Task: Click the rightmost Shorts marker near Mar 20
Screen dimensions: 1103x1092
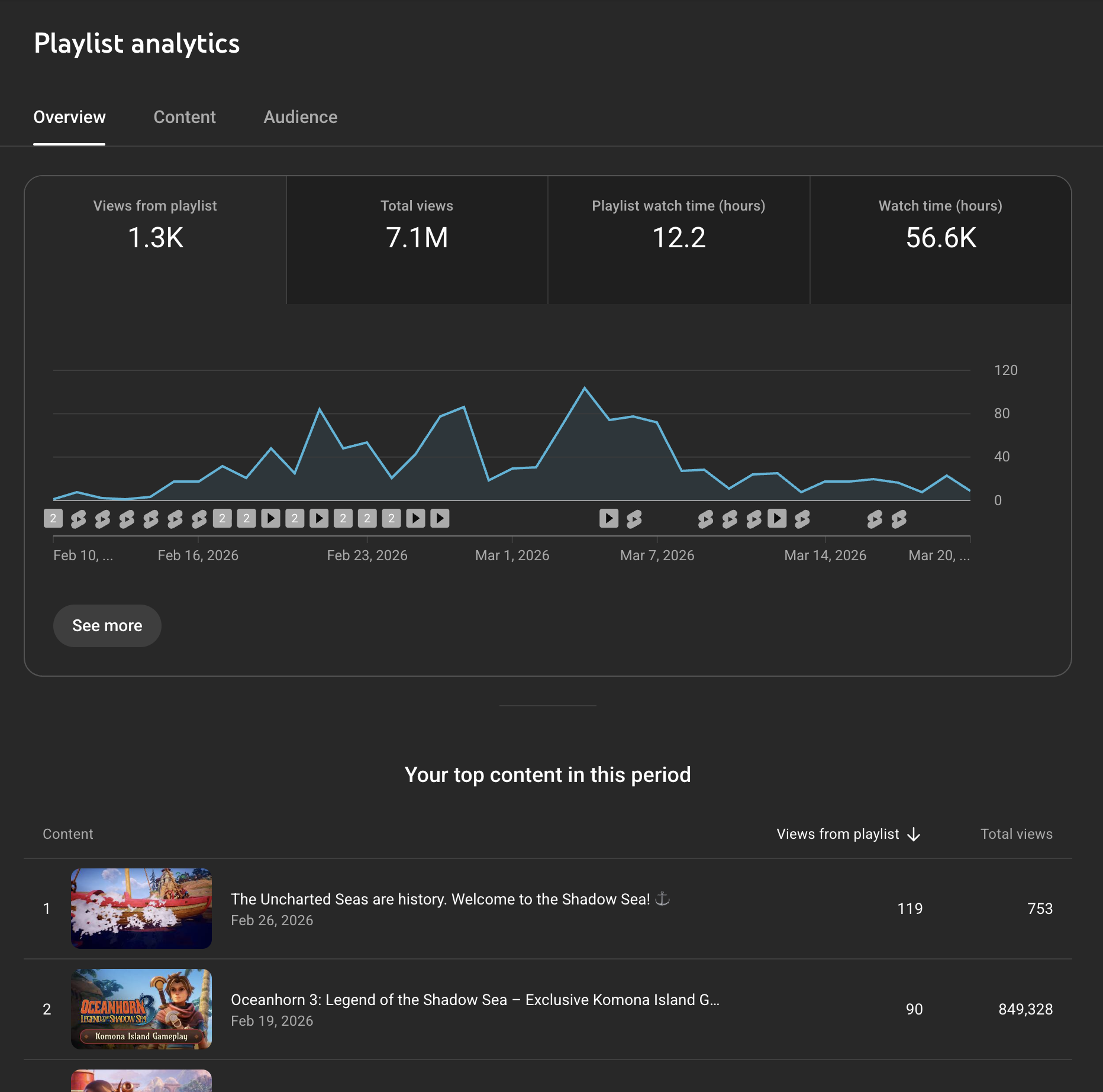Action: click(x=898, y=518)
